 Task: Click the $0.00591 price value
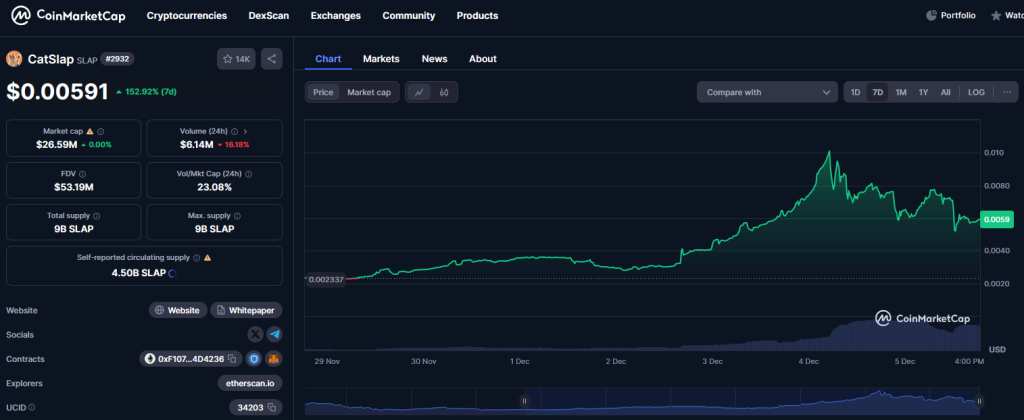click(57, 91)
